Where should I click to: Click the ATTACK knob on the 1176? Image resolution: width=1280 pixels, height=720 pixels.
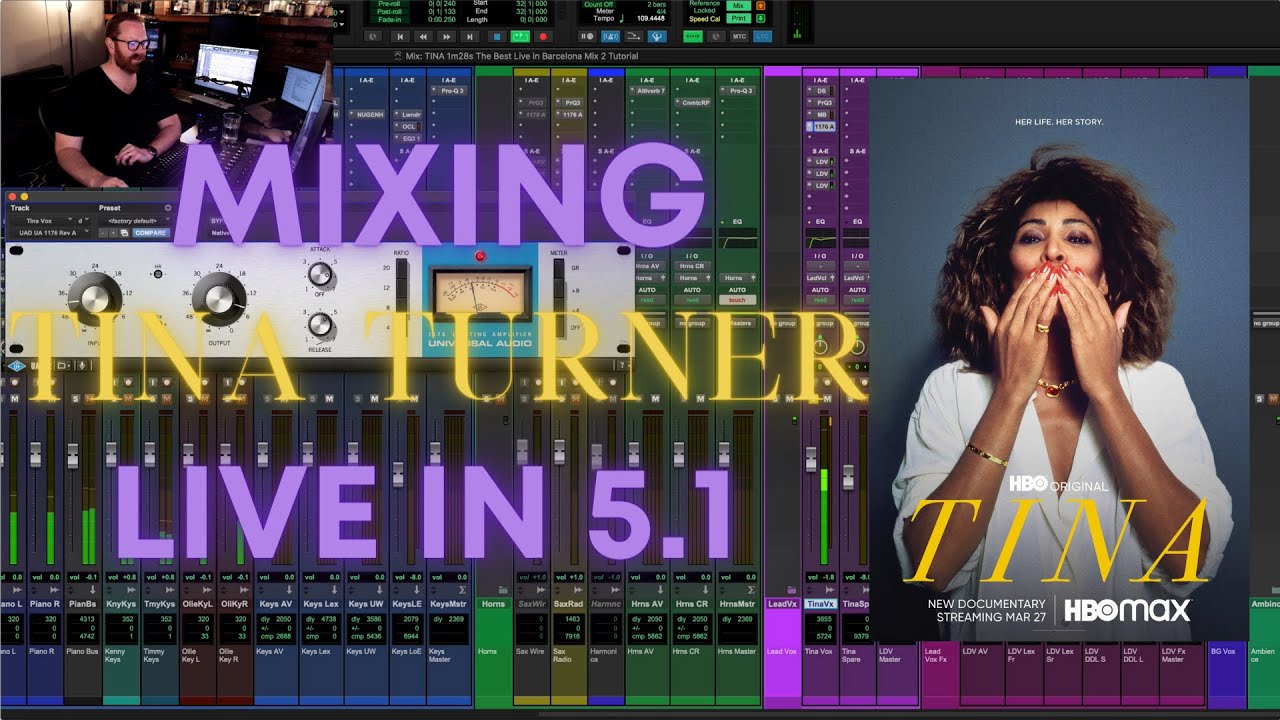(x=319, y=274)
